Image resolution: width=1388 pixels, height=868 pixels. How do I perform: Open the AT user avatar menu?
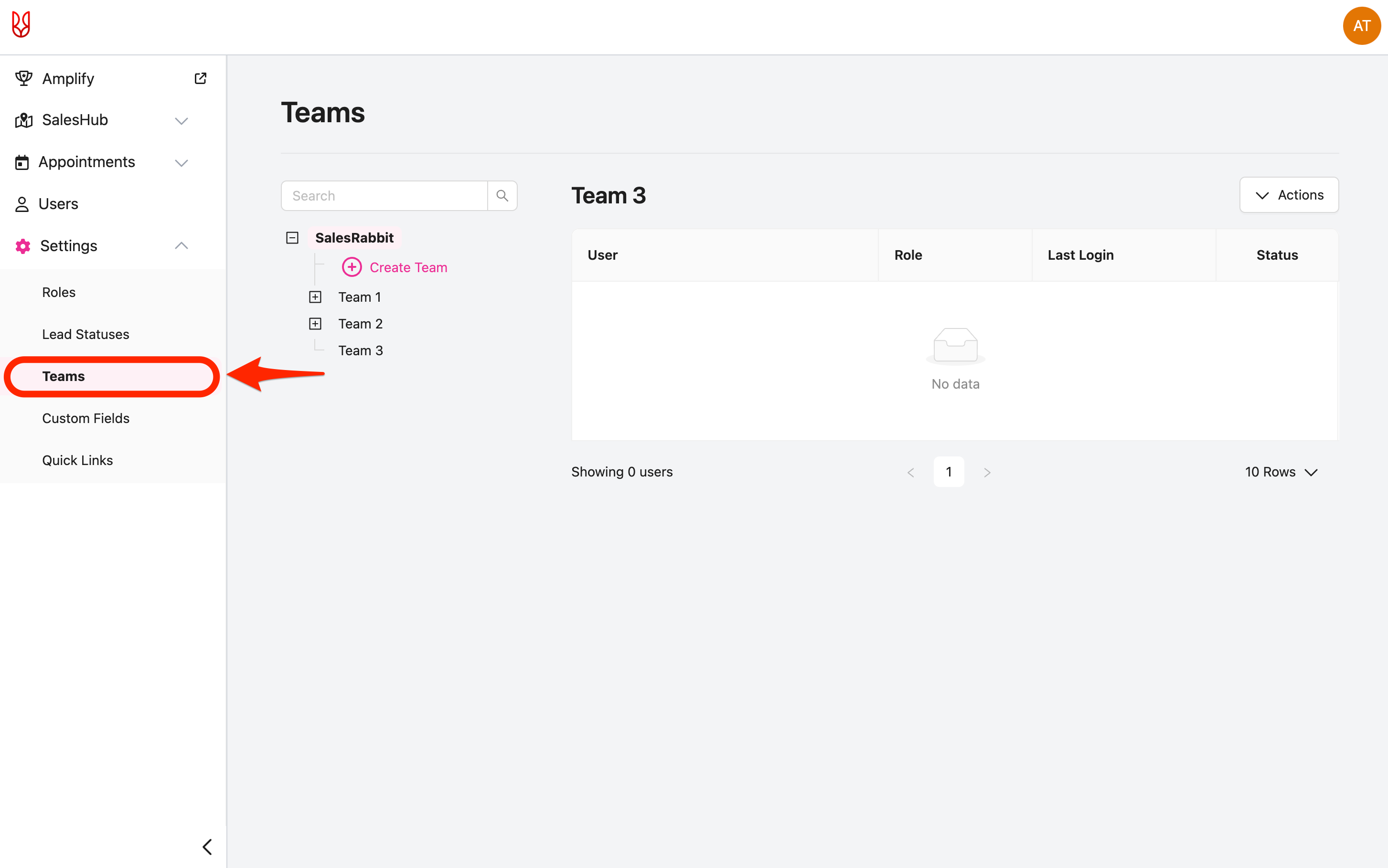pos(1360,26)
